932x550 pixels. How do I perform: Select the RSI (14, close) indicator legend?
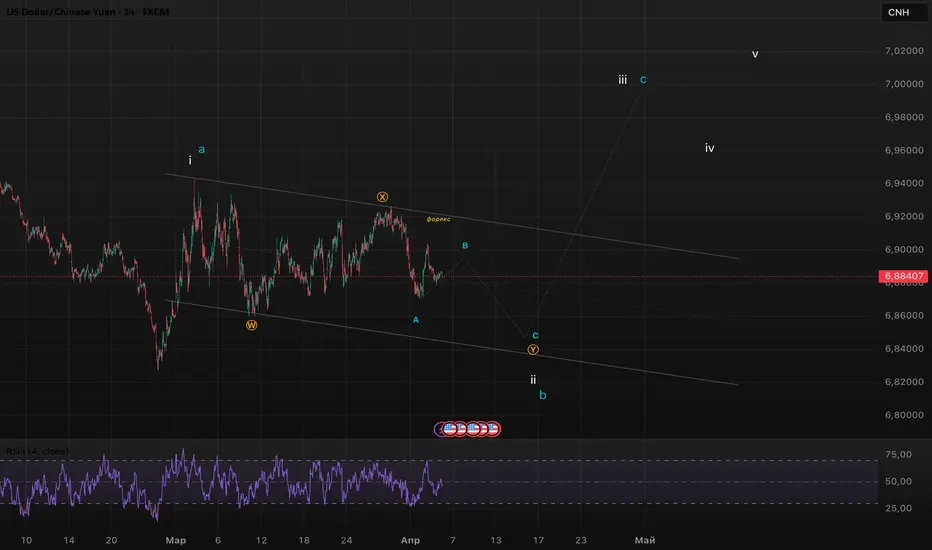pos(37,451)
